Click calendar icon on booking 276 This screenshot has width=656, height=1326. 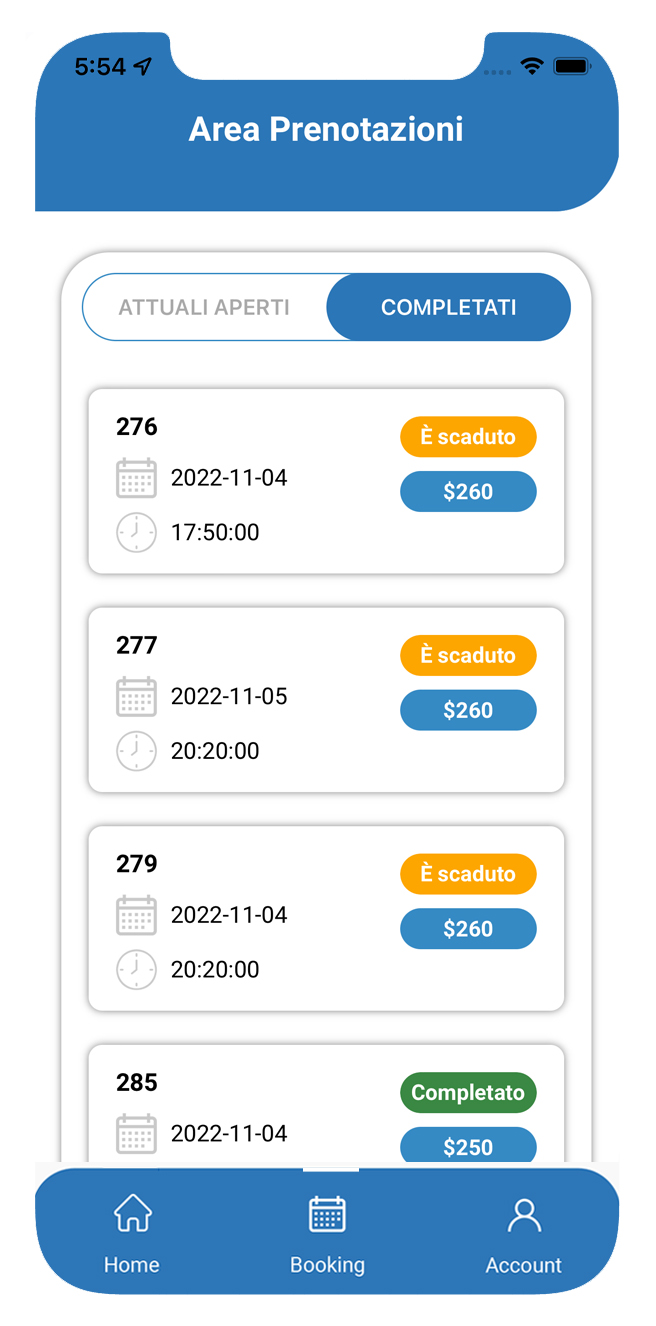coord(137,478)
